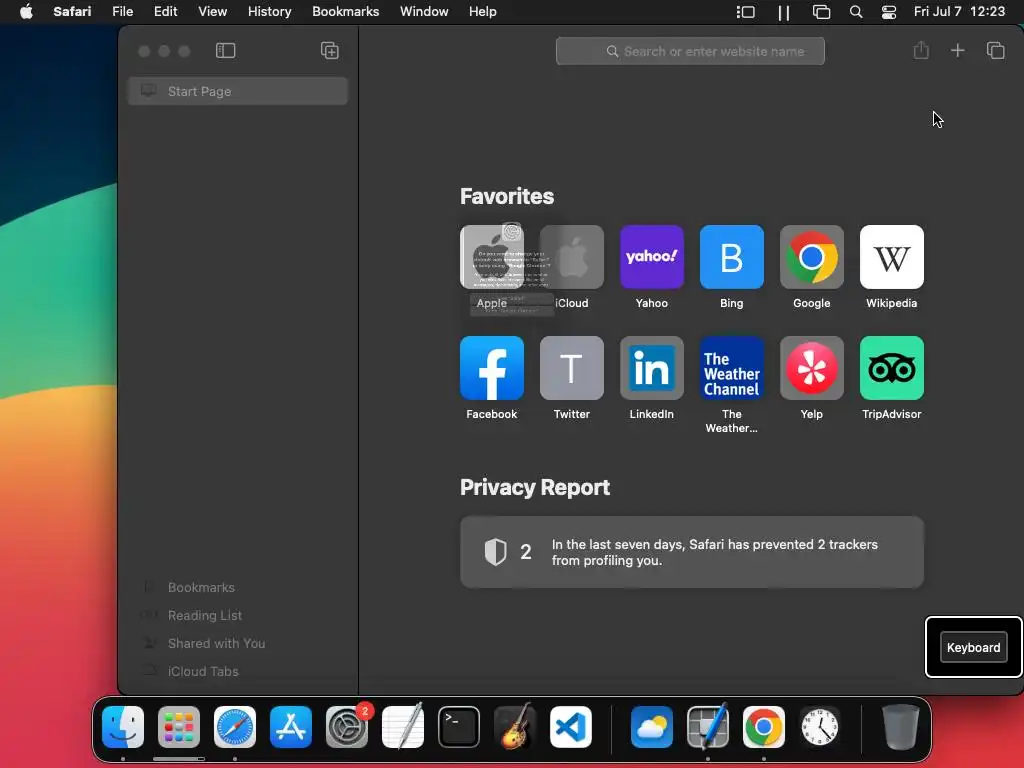Launch Terminal from the Dock
The width and height of the screenshot is (1024, 768).
(x=459, y=727)
